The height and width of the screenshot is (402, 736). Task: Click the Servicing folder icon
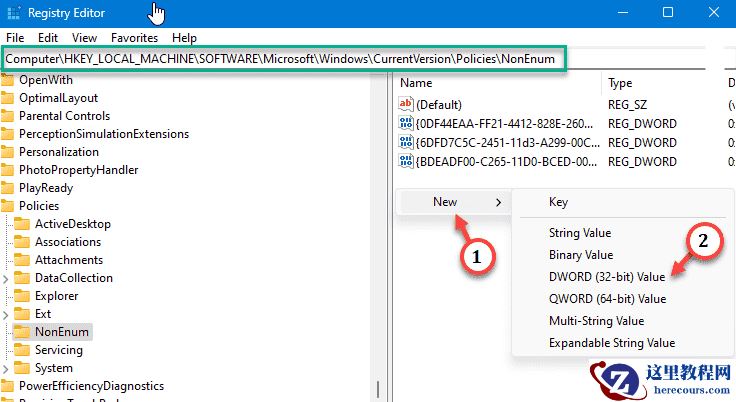[22, 350]
